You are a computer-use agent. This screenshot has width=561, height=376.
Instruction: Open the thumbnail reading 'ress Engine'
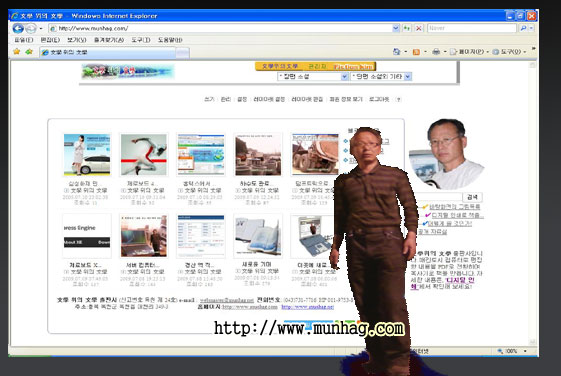click(87, 236)
